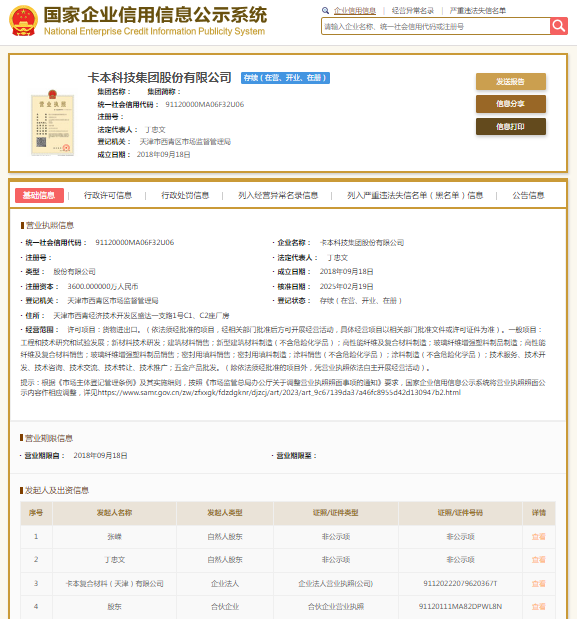Viewport: 577px width, 619px height.
Task: View details for promoter 张嵘
Action: [538, 536]
